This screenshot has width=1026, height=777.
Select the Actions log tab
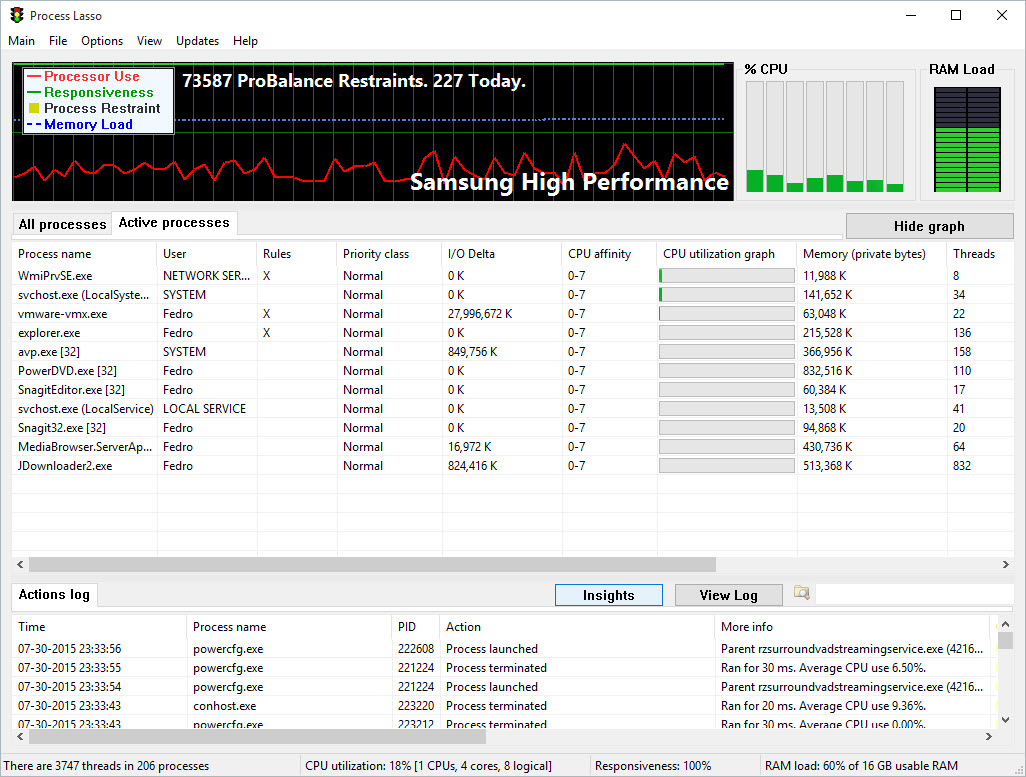(54, 594)
